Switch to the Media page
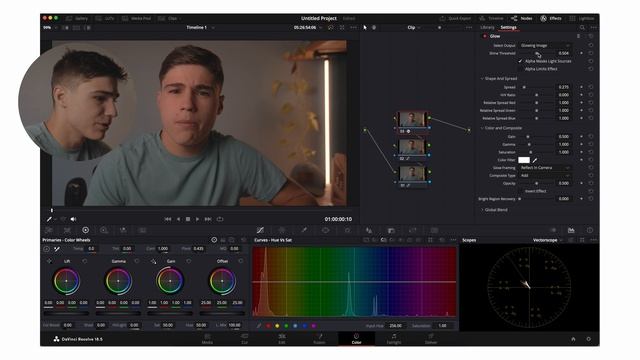 [x=207, y=338]
